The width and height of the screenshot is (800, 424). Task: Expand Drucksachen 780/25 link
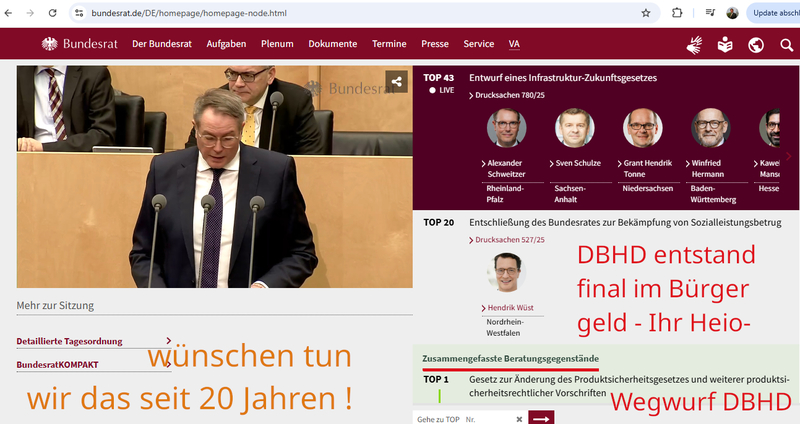point(506,95)
